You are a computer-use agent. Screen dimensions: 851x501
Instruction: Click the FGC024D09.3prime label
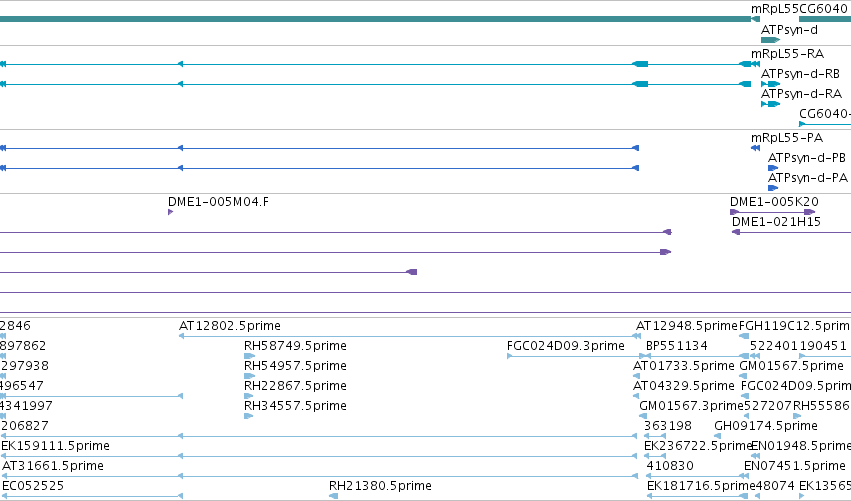click(566, 346)
